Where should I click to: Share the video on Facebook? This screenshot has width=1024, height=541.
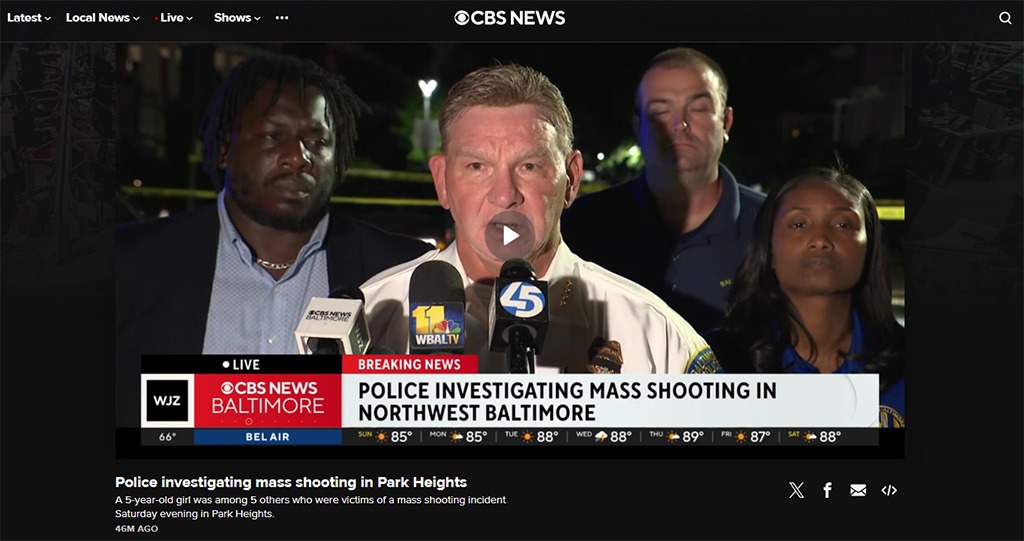tap(827, 490)
